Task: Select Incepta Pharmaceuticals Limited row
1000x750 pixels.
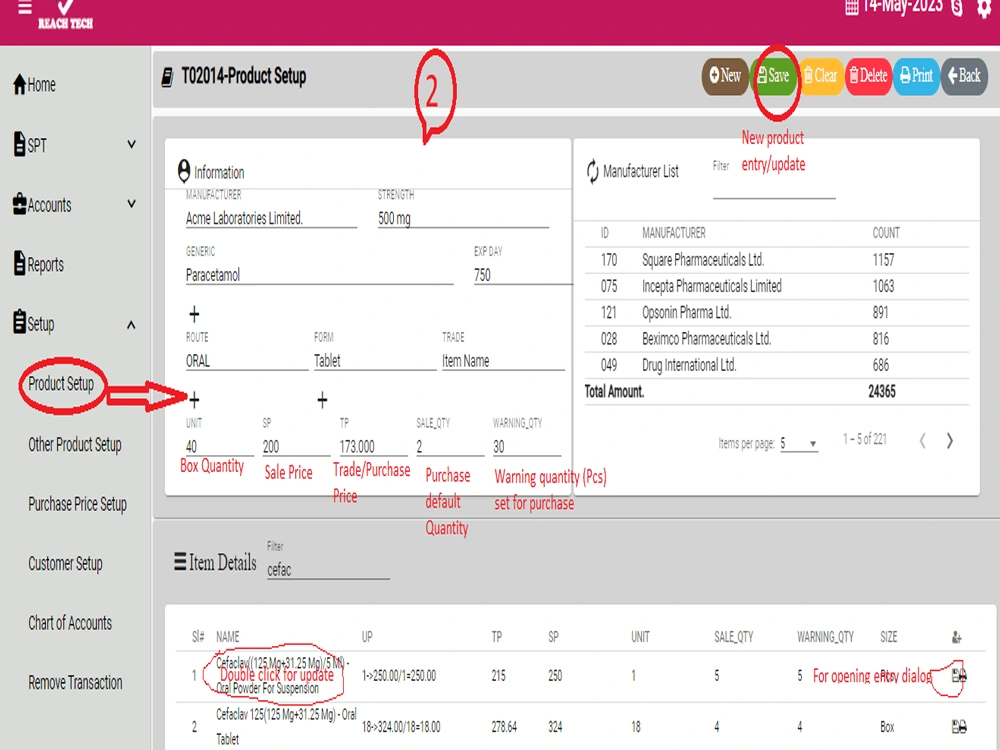Action: tap(776, 286)
